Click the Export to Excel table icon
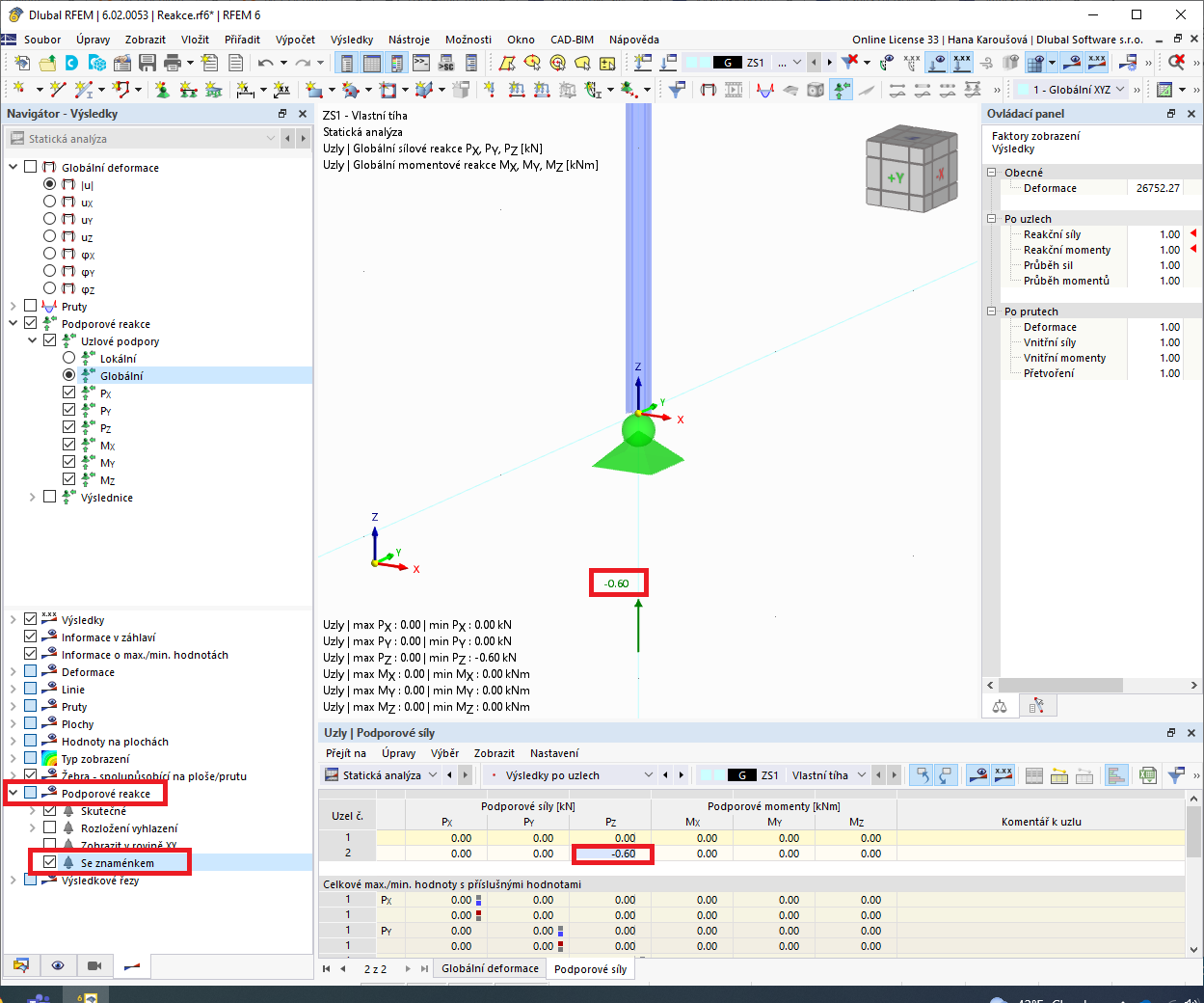This screenshot has width=1204, height=1003. [1147, 775]
